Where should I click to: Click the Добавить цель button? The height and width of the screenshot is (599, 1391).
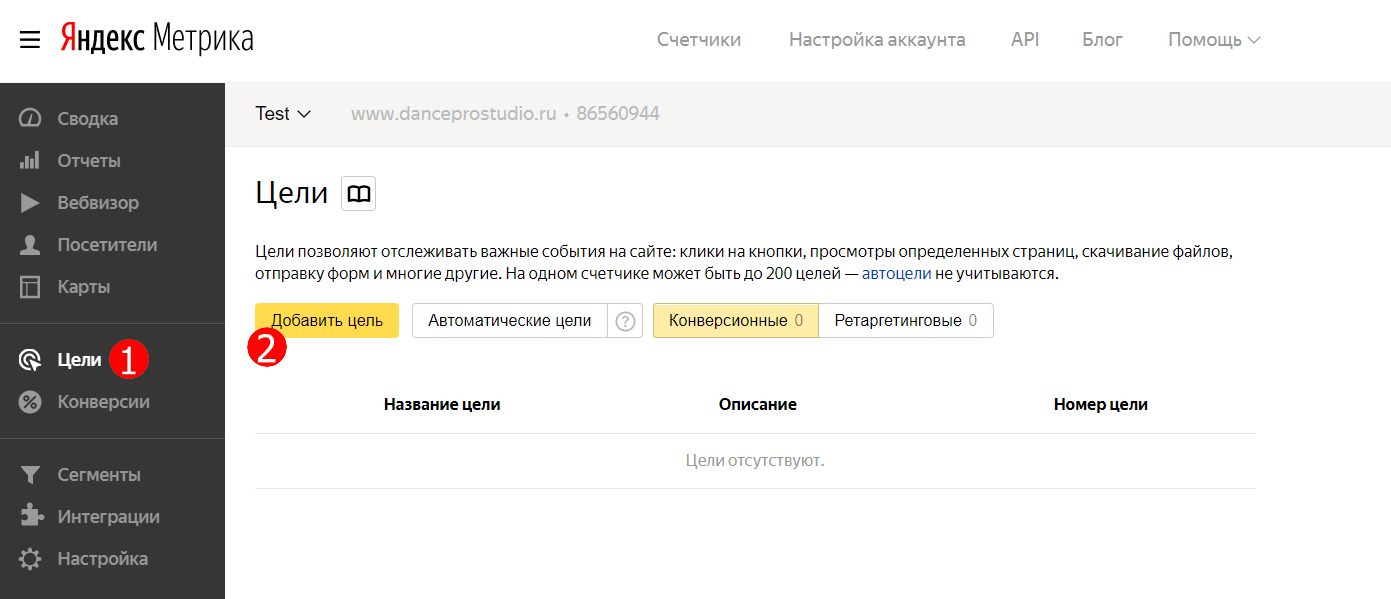coord(327,321)
